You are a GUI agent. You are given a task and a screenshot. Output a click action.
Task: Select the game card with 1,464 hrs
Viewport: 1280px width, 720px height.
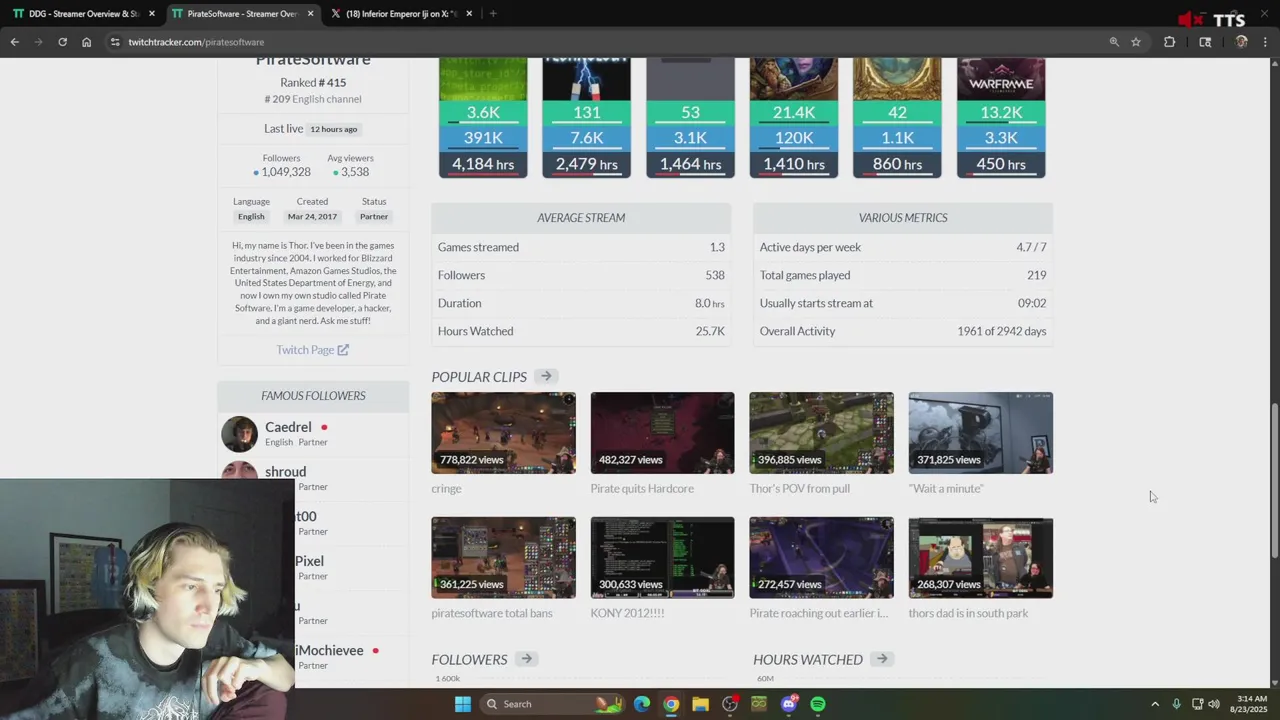pos(690,118)
